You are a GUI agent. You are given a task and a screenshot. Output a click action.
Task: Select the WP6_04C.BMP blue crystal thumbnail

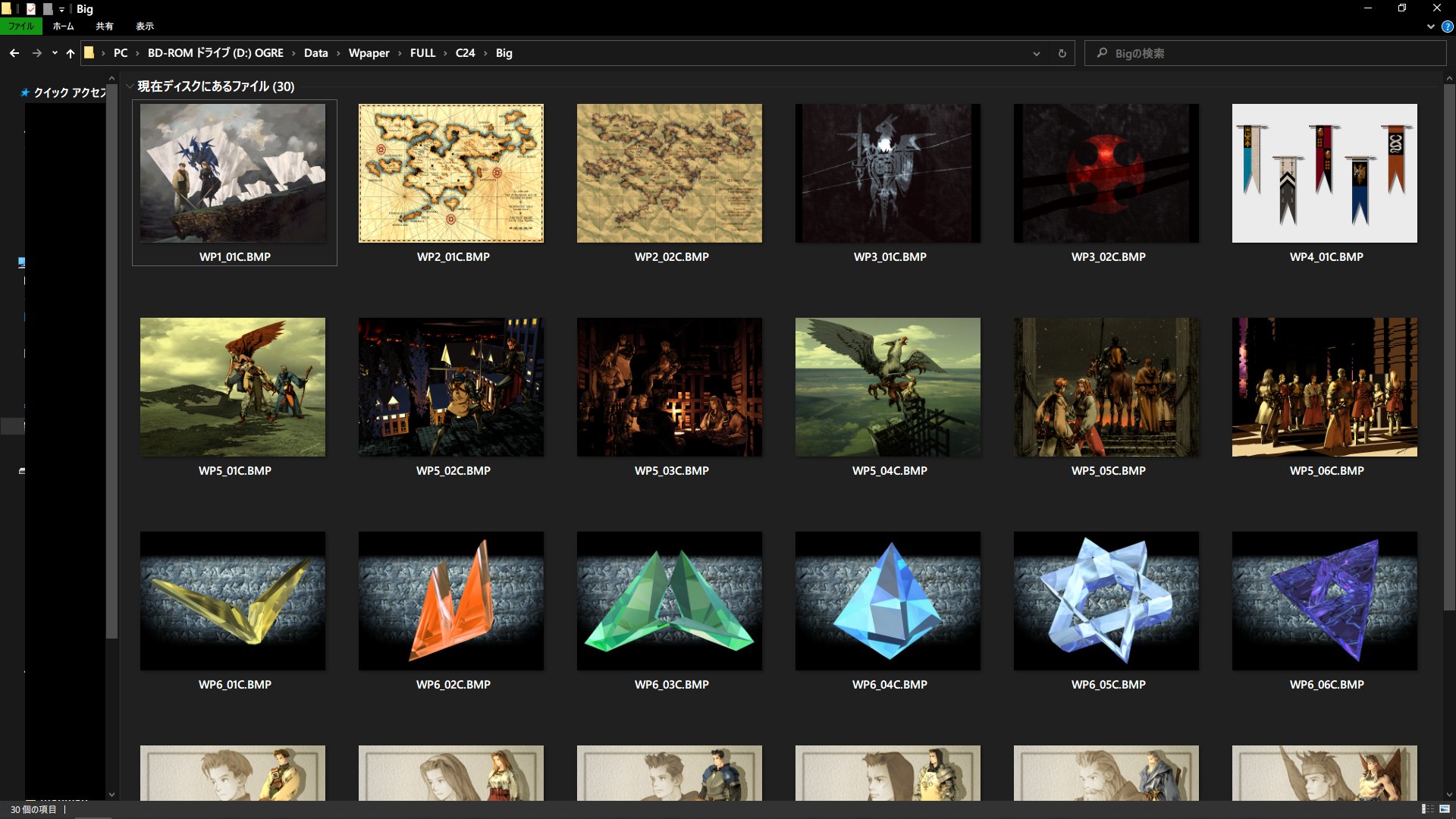[x=888, y=601]
